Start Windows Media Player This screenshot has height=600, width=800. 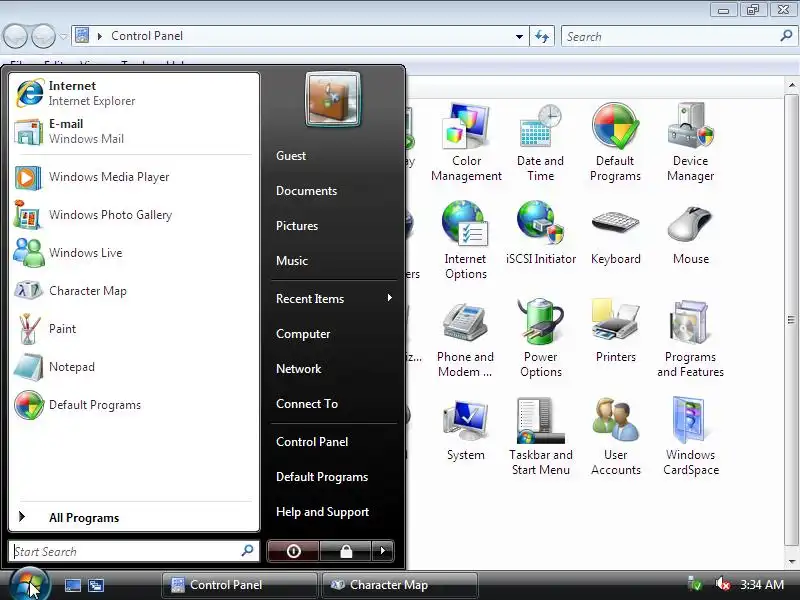click(134, 177)
